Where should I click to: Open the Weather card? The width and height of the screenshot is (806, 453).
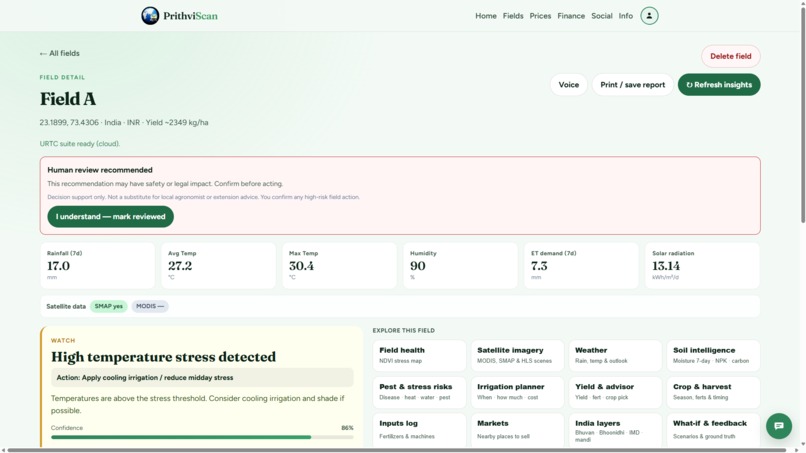point(615,355)
